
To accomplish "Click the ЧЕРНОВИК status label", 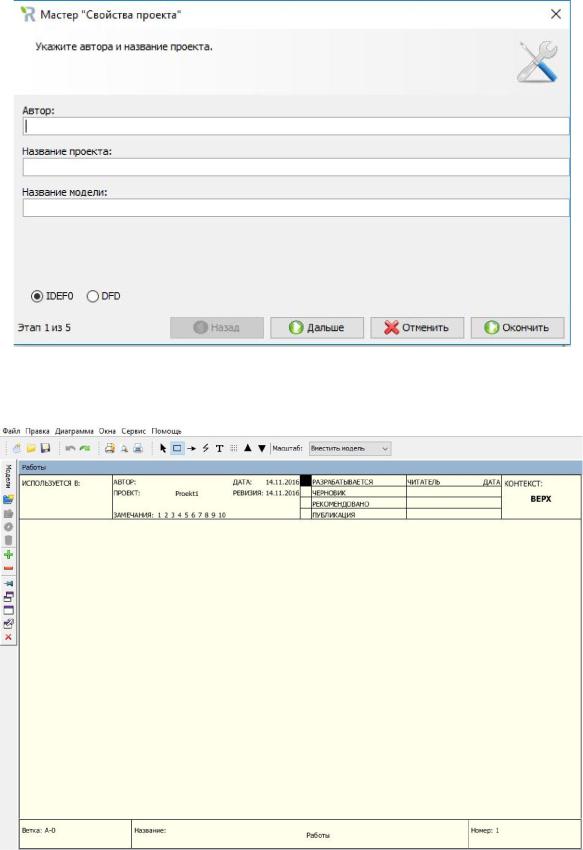I will [329, 493].
